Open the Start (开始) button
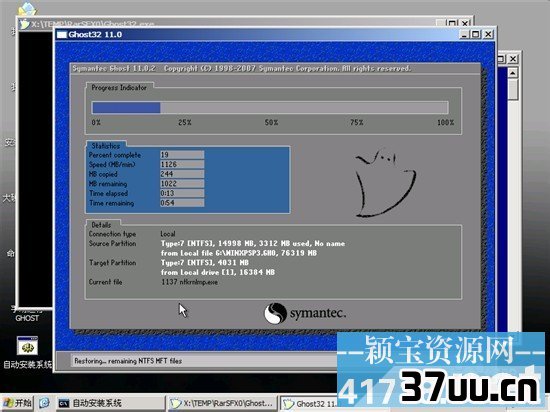The width and height of the screenshot is (550, 412). tap(18, 403)
